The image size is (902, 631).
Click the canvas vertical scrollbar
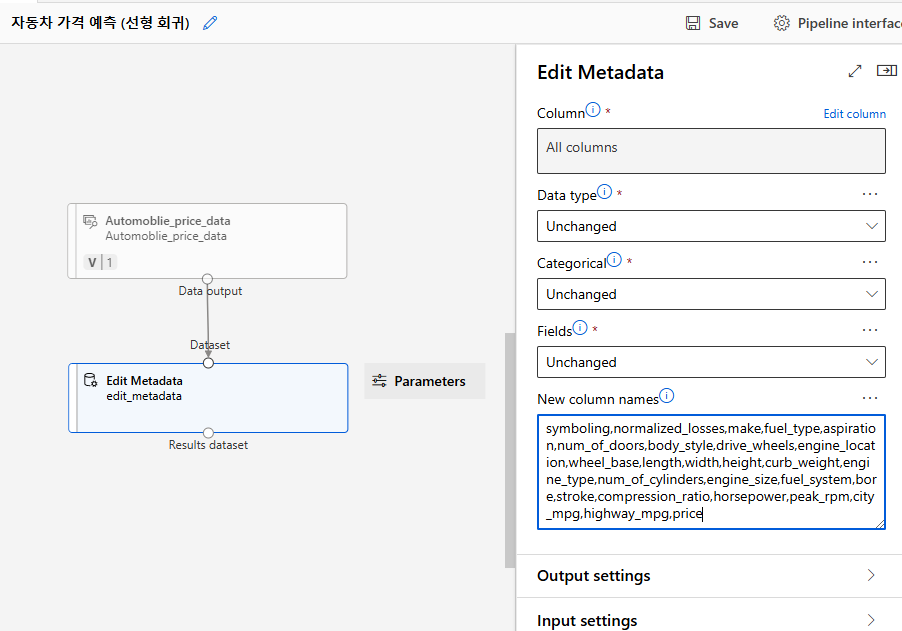tap(510, 450)
